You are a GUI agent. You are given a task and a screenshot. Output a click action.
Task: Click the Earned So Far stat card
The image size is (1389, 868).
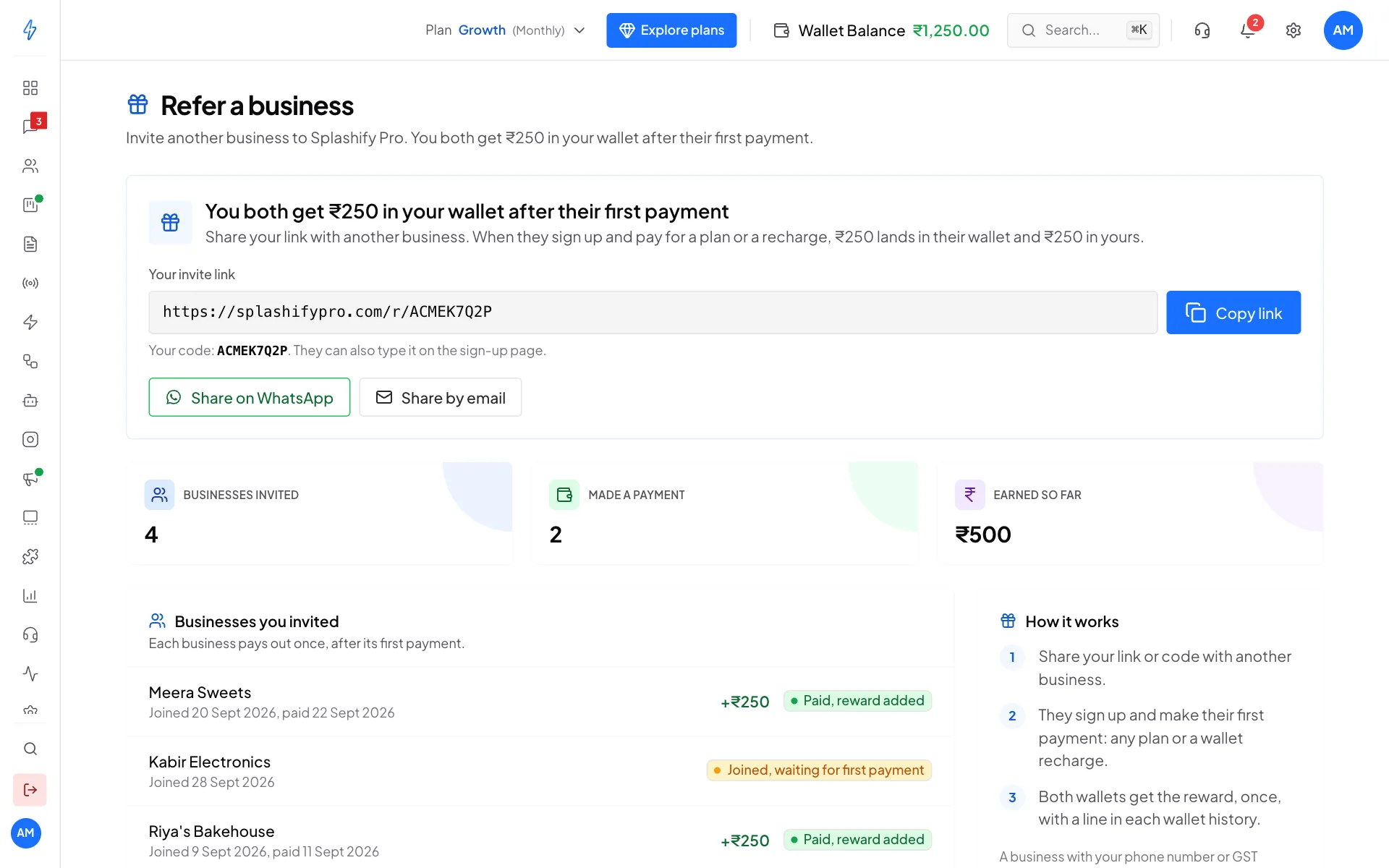tap(1130, 513)
